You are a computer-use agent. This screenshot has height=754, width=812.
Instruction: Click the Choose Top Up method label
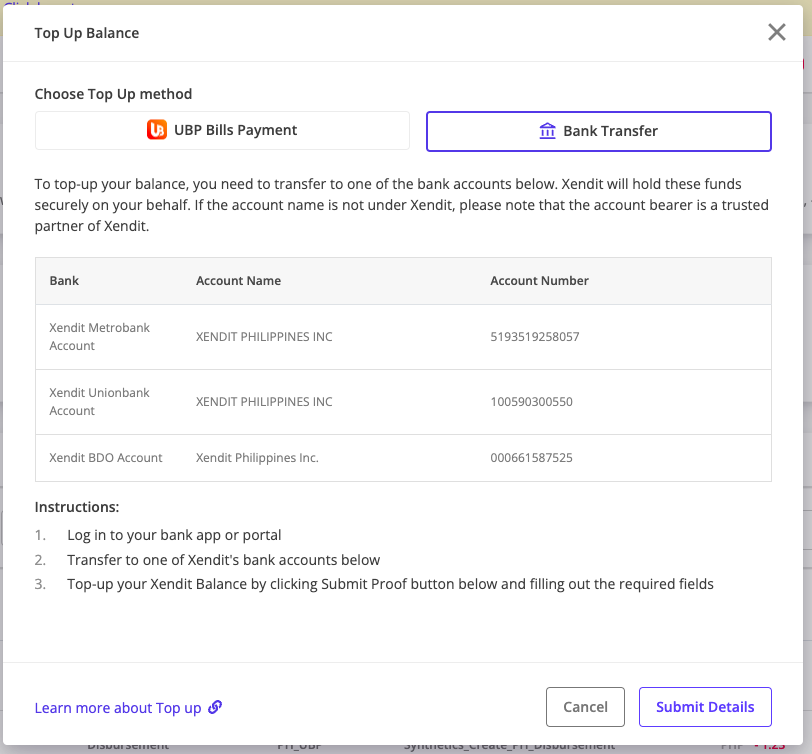[113, 94]
